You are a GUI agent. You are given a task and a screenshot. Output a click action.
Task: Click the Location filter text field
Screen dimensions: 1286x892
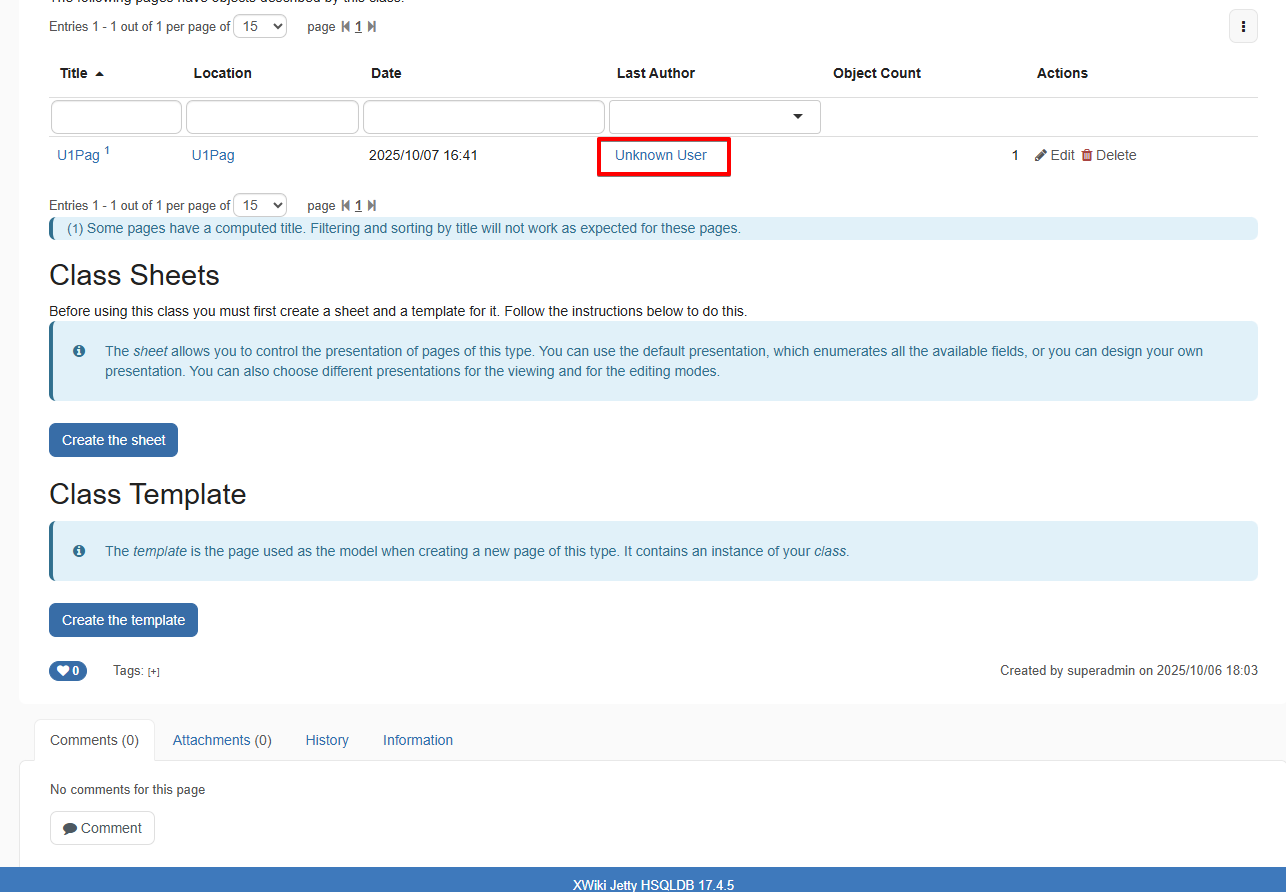272,117
